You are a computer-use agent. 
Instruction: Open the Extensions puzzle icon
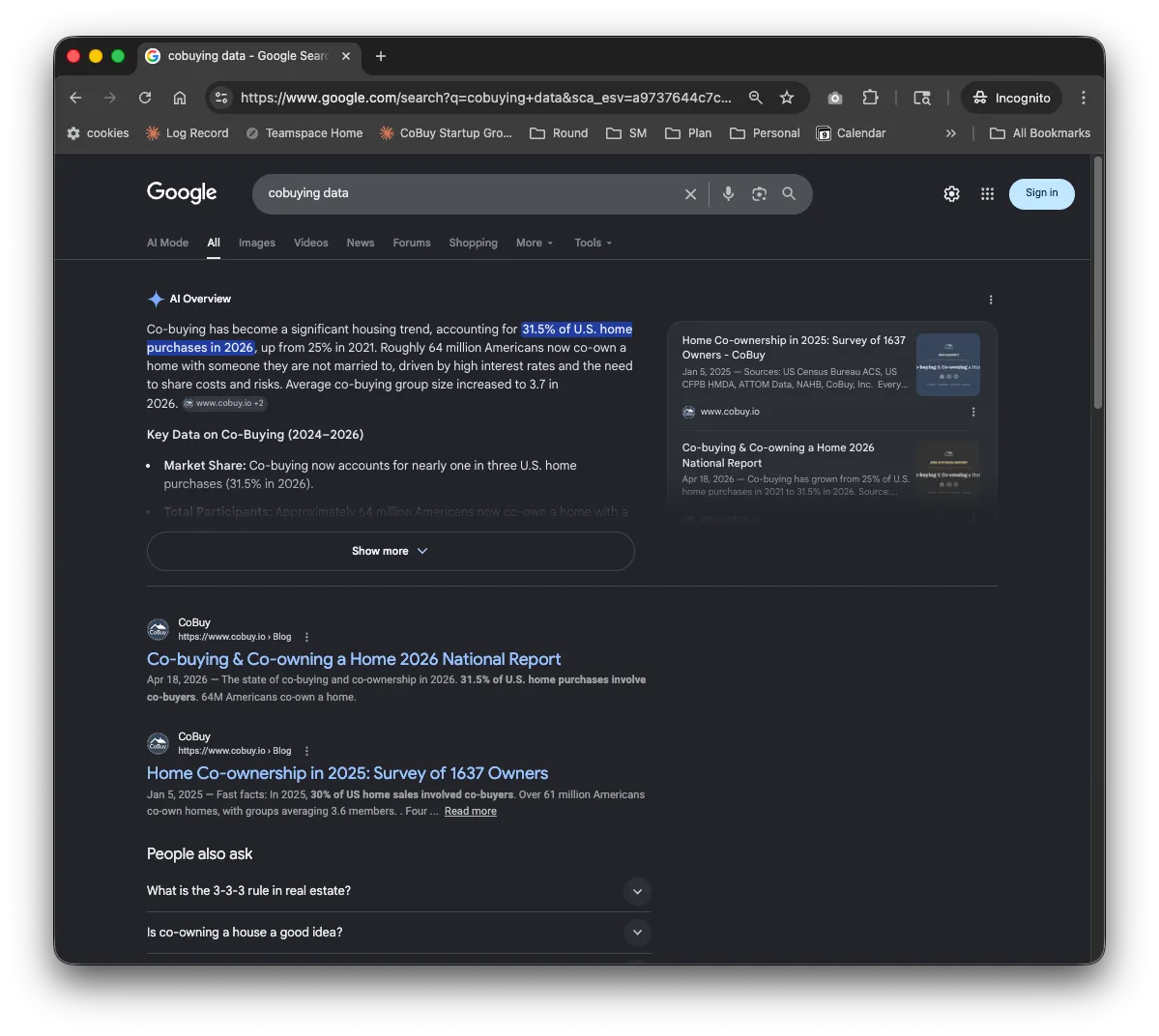[870, 98]
